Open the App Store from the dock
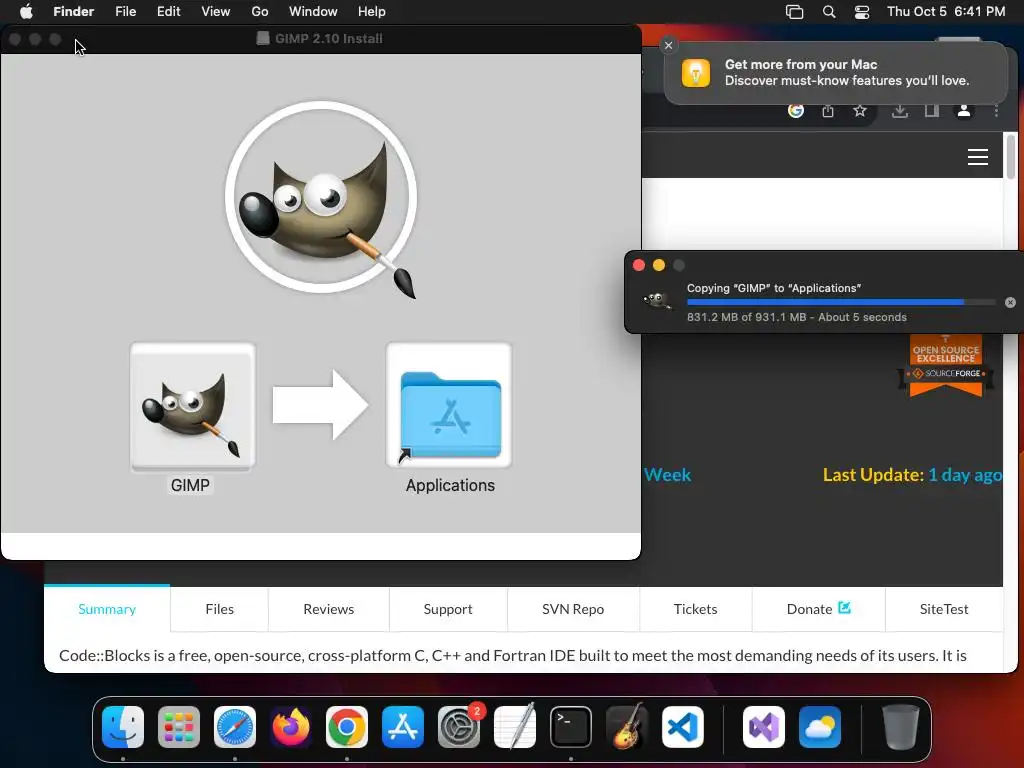Viewport: 1024px width, 768px height. [x=403, y=727]
